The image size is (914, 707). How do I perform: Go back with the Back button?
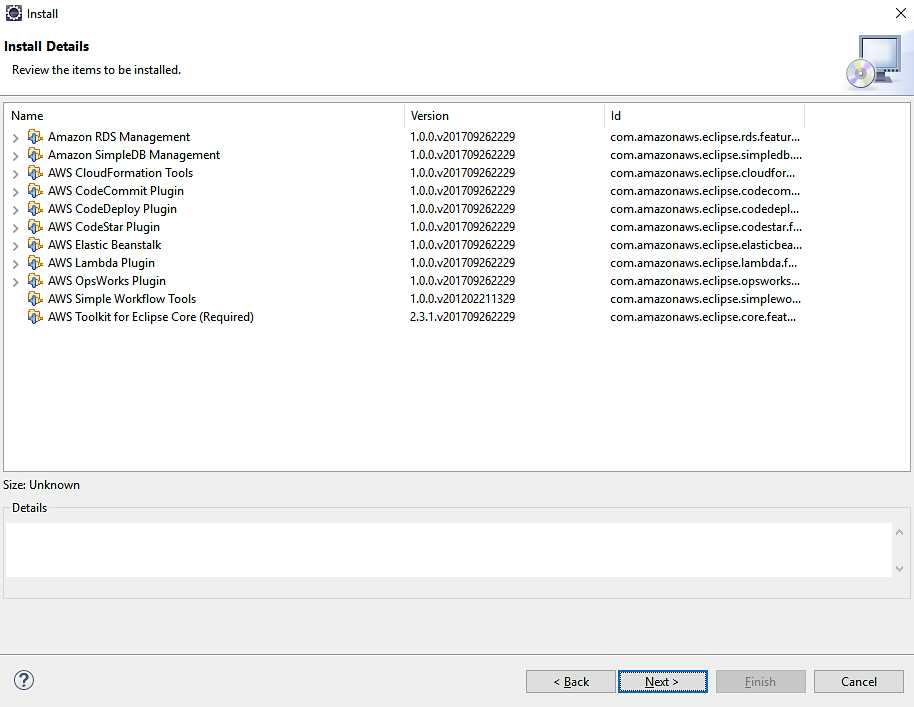point(571,681)
